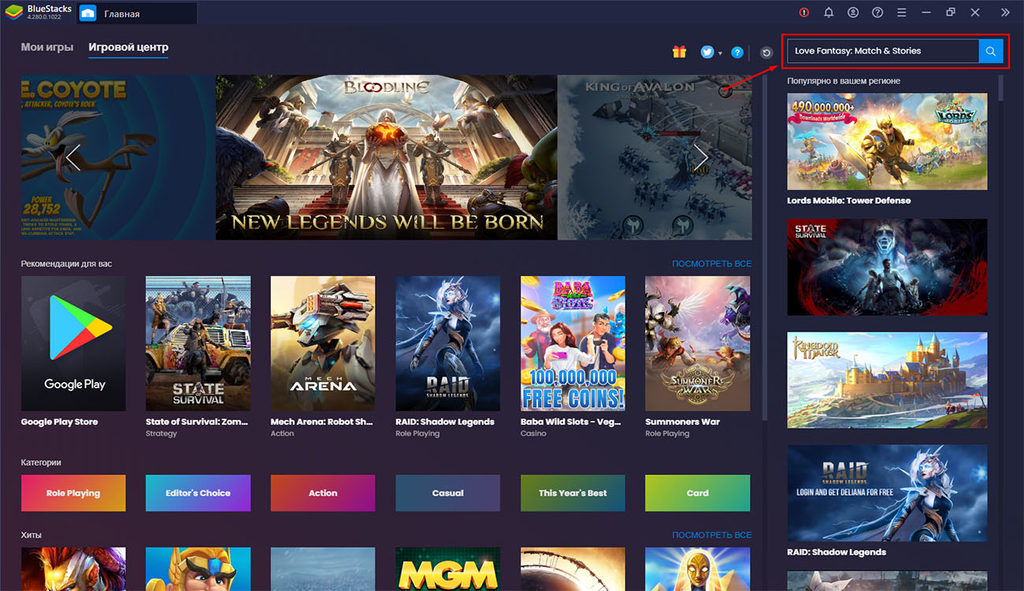Switch to Мои игры tab
The width and height of the screenshot is (1024, 591).
pos(47,47)
